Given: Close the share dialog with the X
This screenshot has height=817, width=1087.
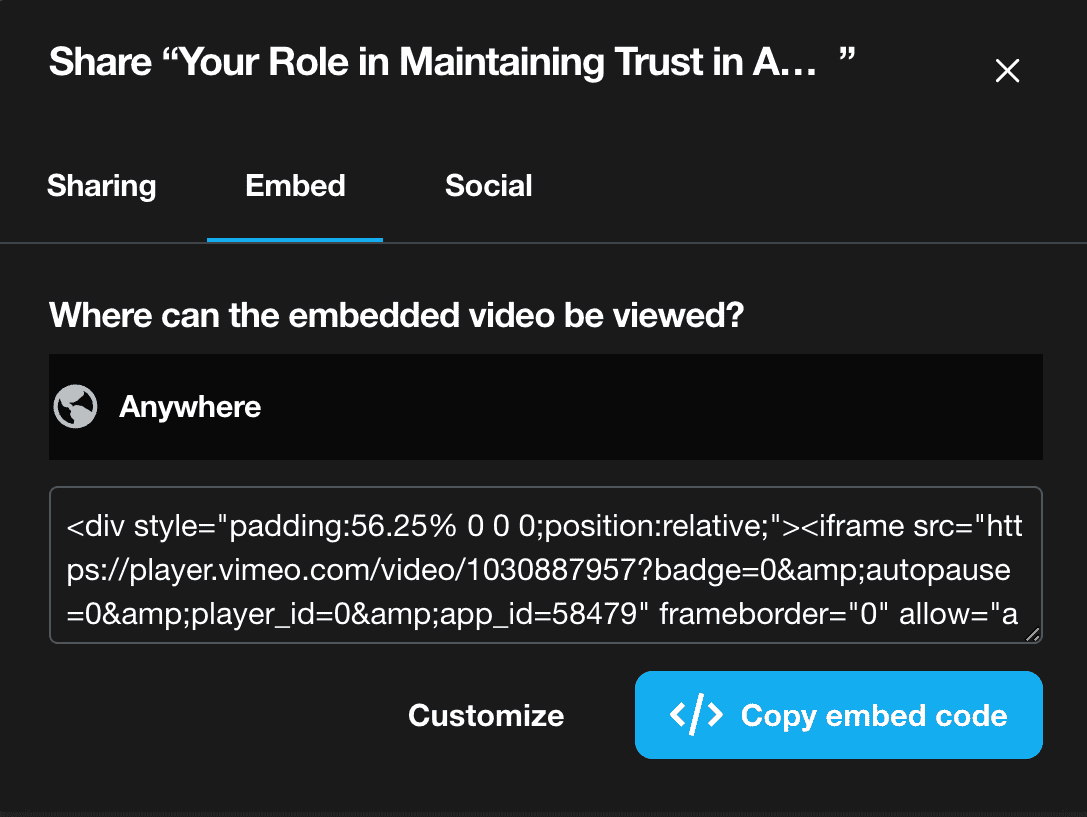Looking at the screenshot, I should pos(1007,71).
